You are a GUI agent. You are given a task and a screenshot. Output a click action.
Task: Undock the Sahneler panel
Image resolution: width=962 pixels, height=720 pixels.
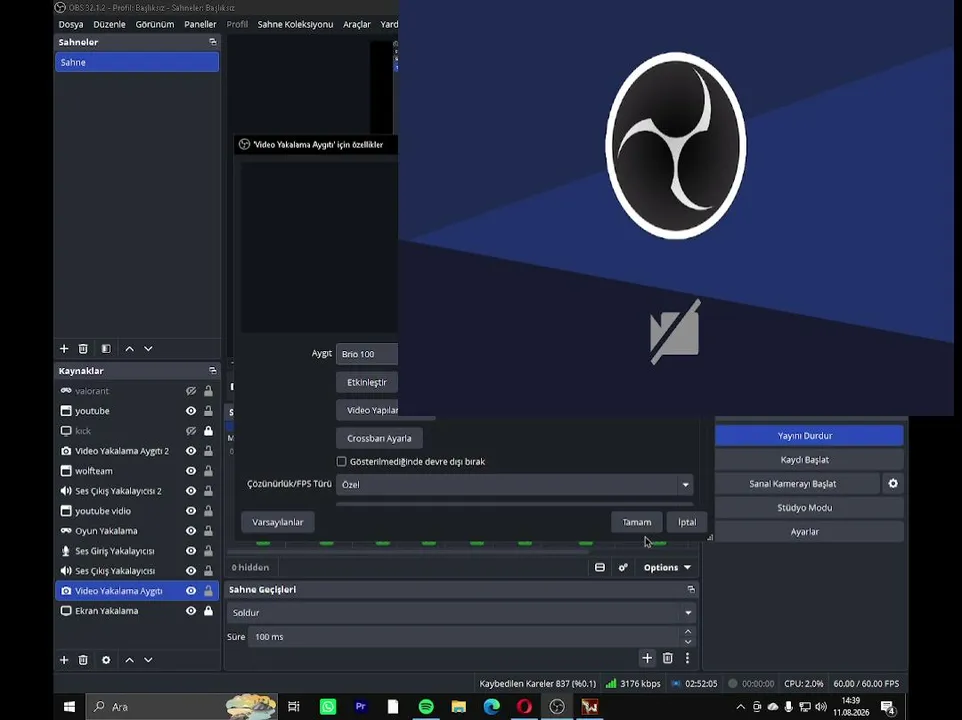pyautogui.click(x=213, y=42)
